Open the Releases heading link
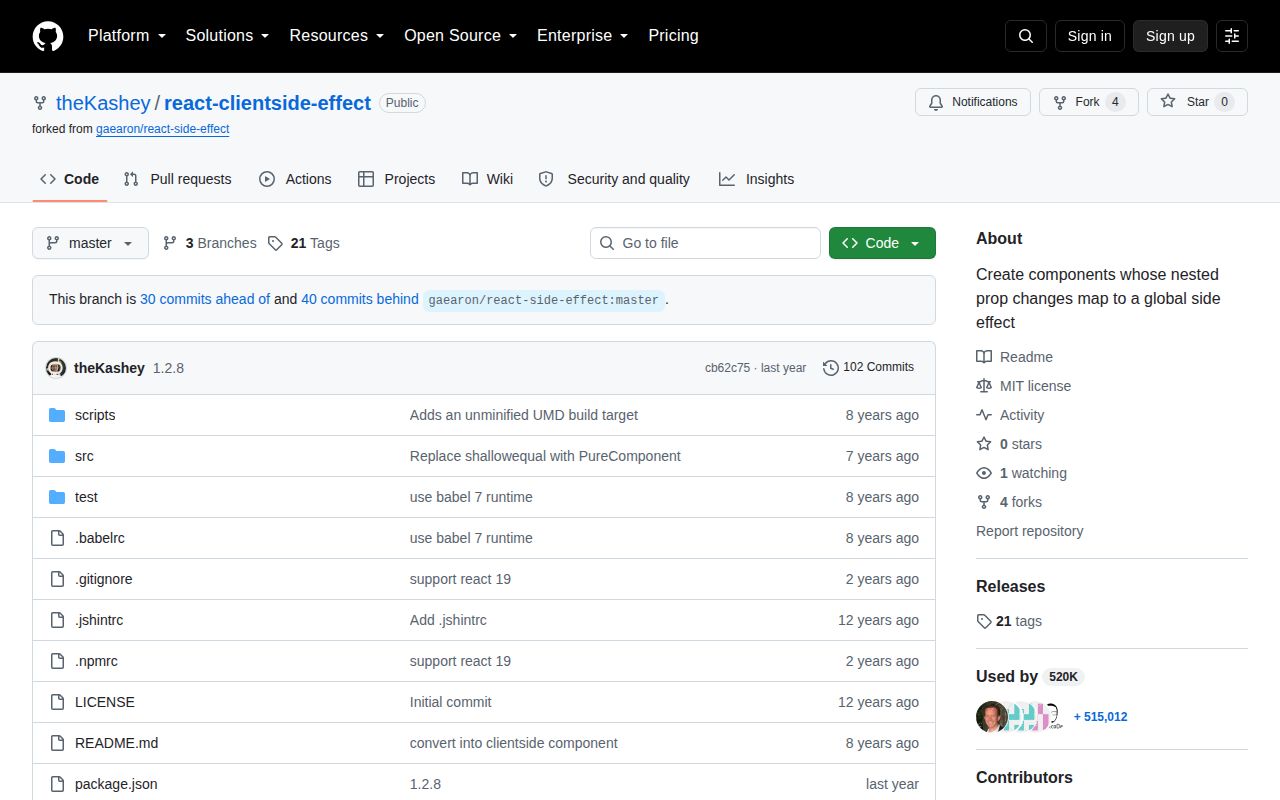Screen dimensions: 1280x800 coord(1010,587)
